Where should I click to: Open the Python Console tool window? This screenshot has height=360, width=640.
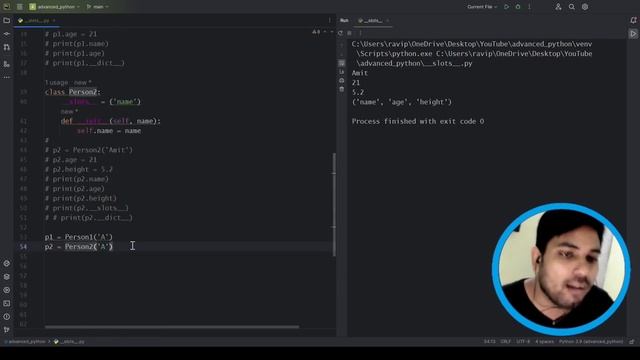[x=7, y=290]
